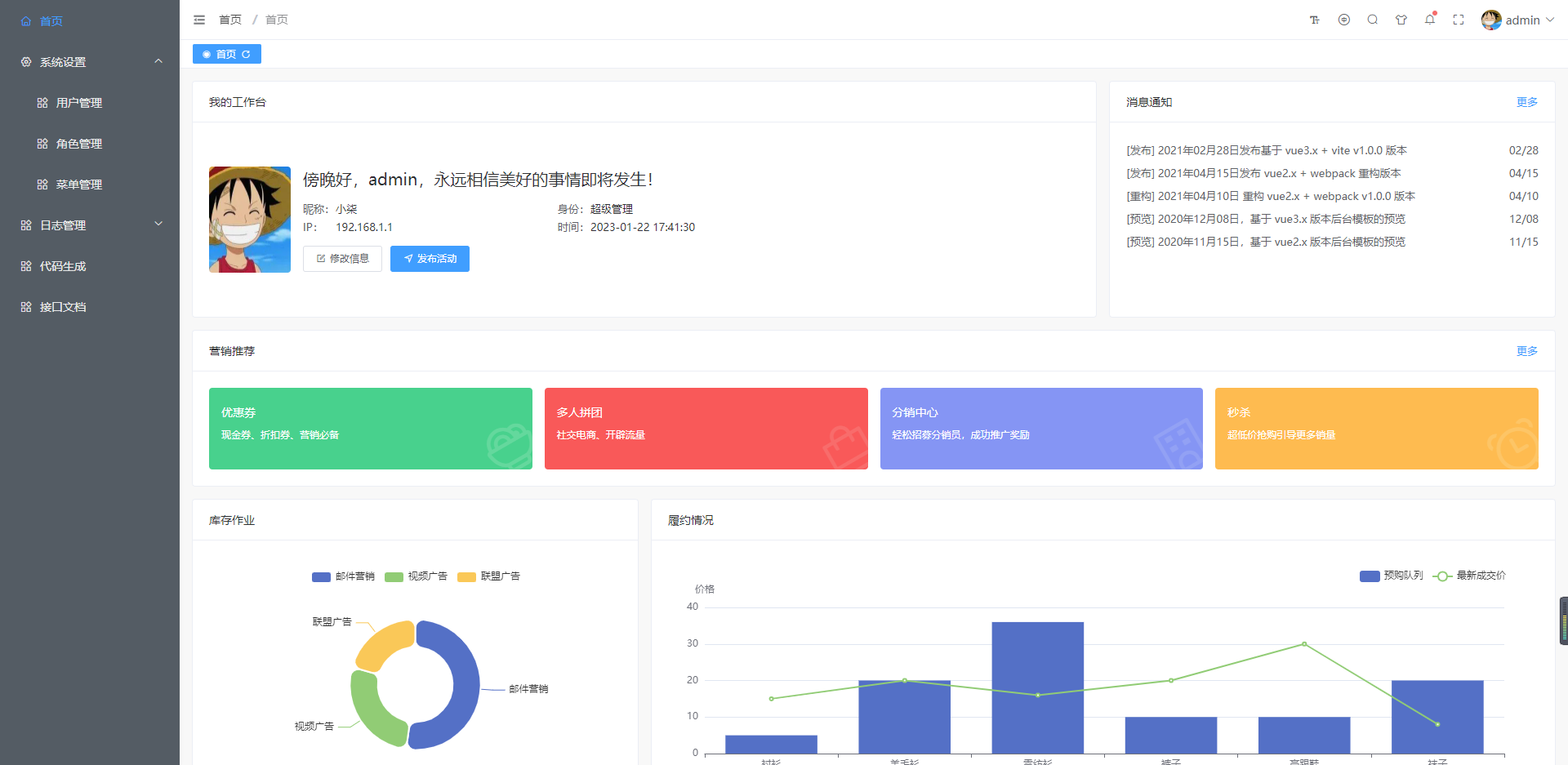Open the theme shirt icon
The image size is (1568, 765).
pos(1401,20)
